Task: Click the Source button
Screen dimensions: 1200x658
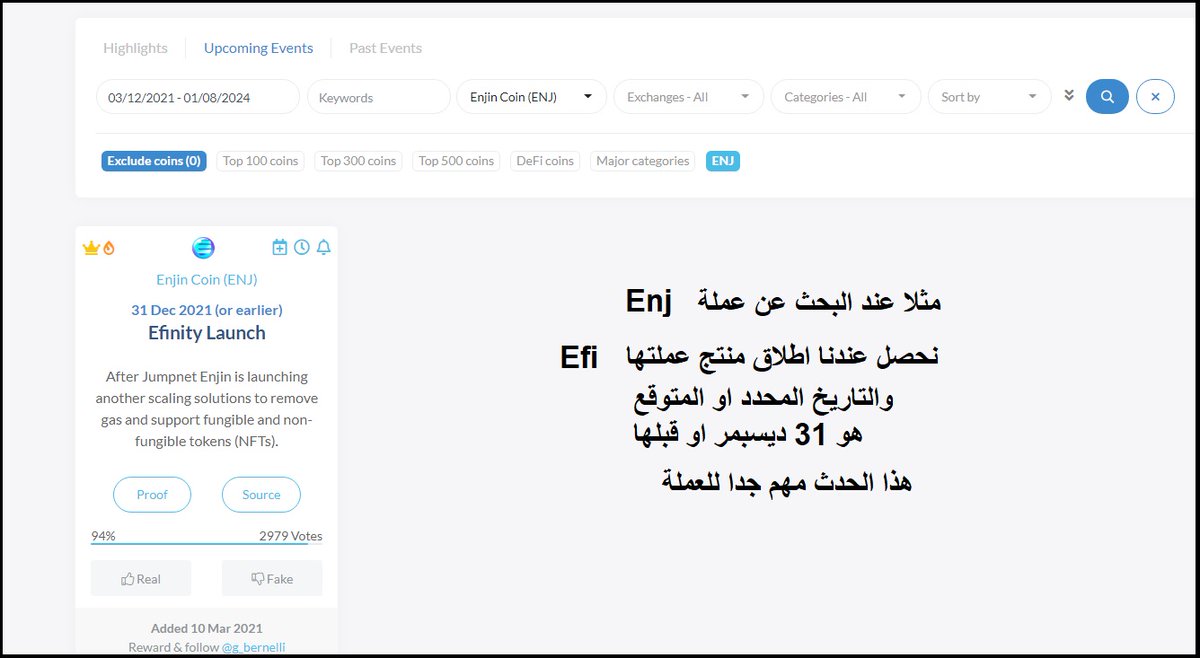Action: 261,495
